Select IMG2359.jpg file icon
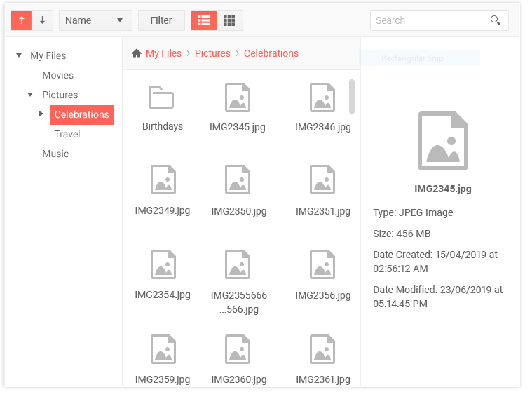The width and height of the screenshot is (529, 396). pos(164,349)
